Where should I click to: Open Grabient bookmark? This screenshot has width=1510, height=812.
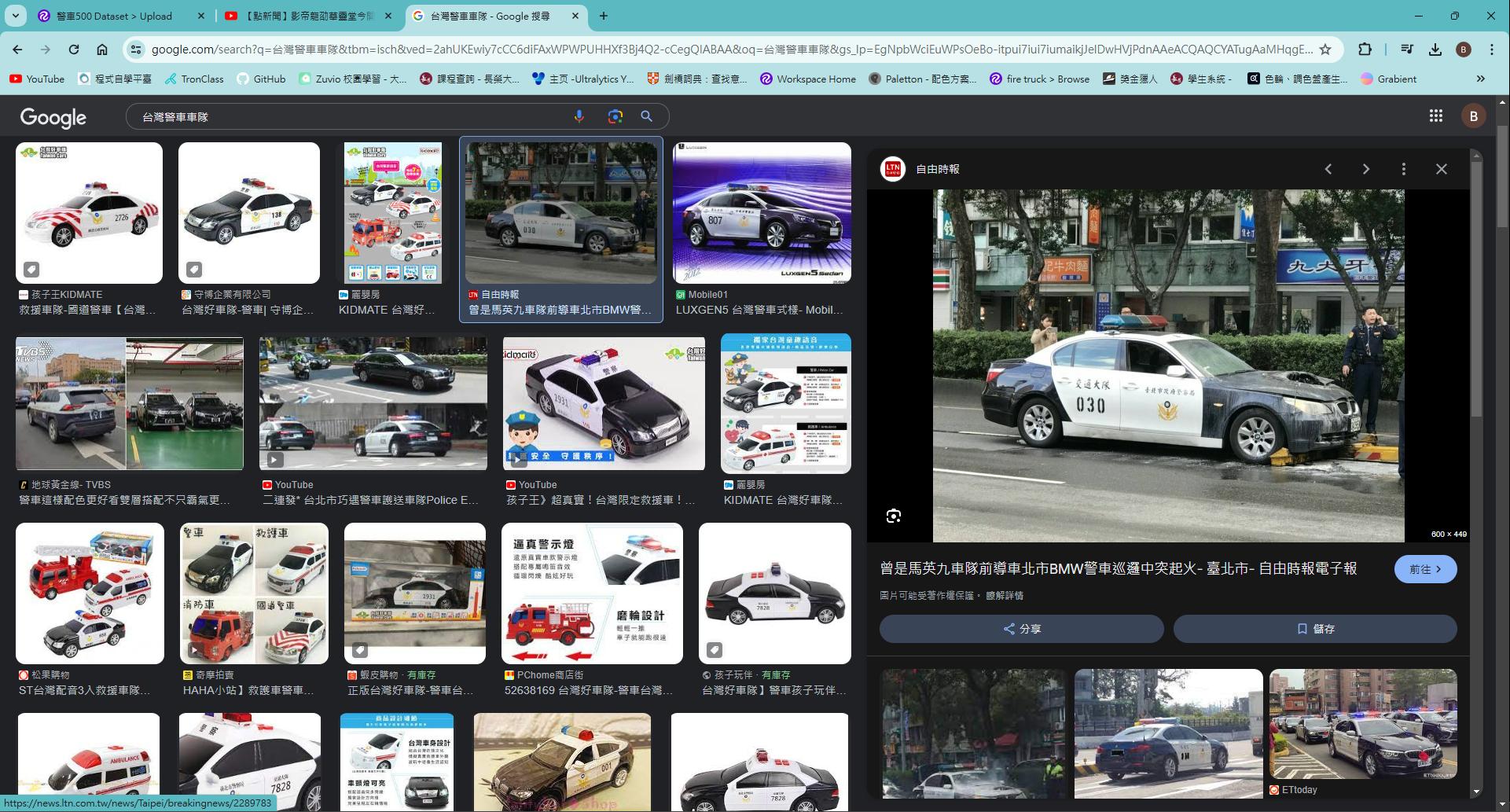point(1388,79)
